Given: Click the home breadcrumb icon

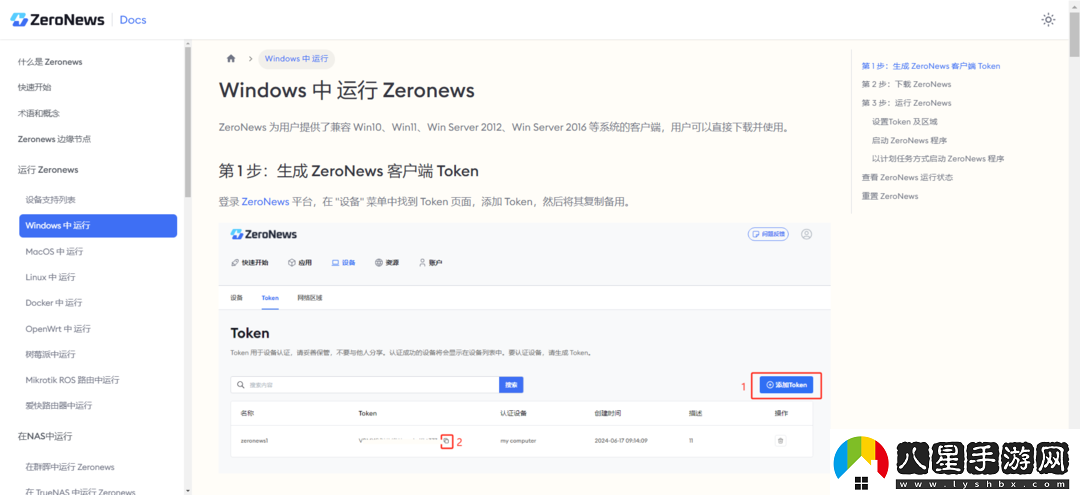Looking at the screenshot, I should [232, 59].
